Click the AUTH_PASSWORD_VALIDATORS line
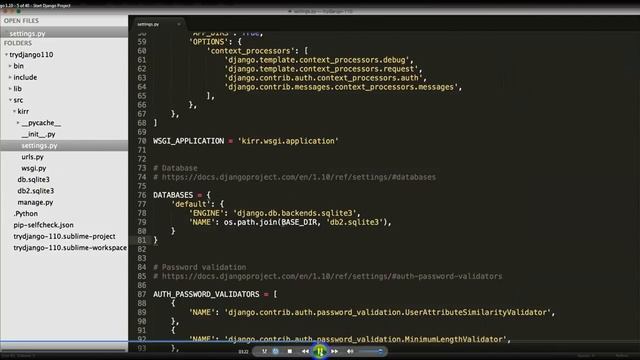 (x=215, y=294)
